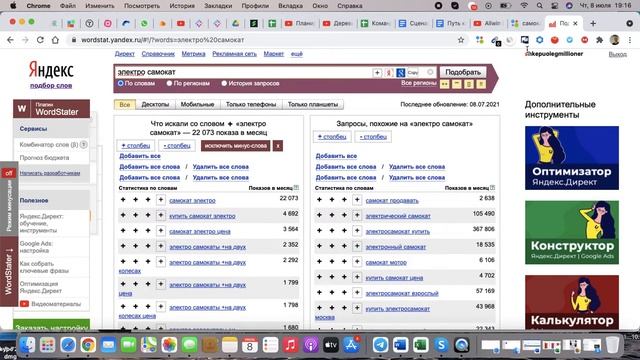
Task: Switch to the 'Мобильные' tab
Action: [197, 104]
